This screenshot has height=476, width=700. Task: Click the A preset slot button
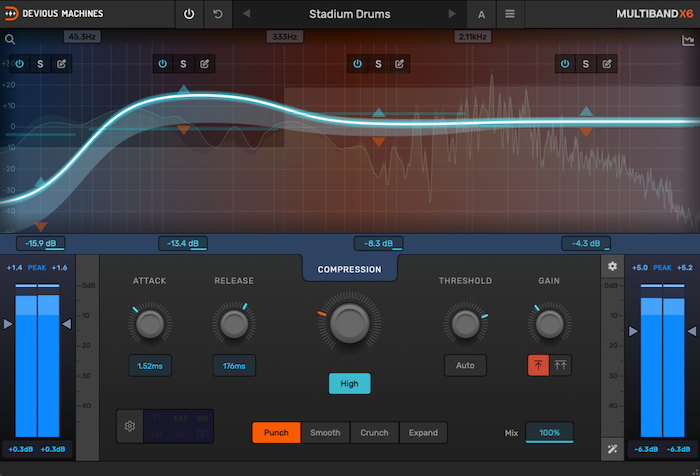481,15
